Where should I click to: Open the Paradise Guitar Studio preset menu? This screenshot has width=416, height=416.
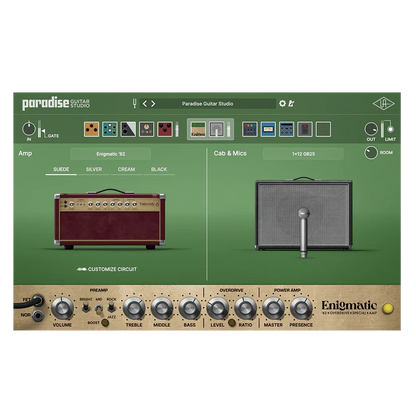coord(208,104)
